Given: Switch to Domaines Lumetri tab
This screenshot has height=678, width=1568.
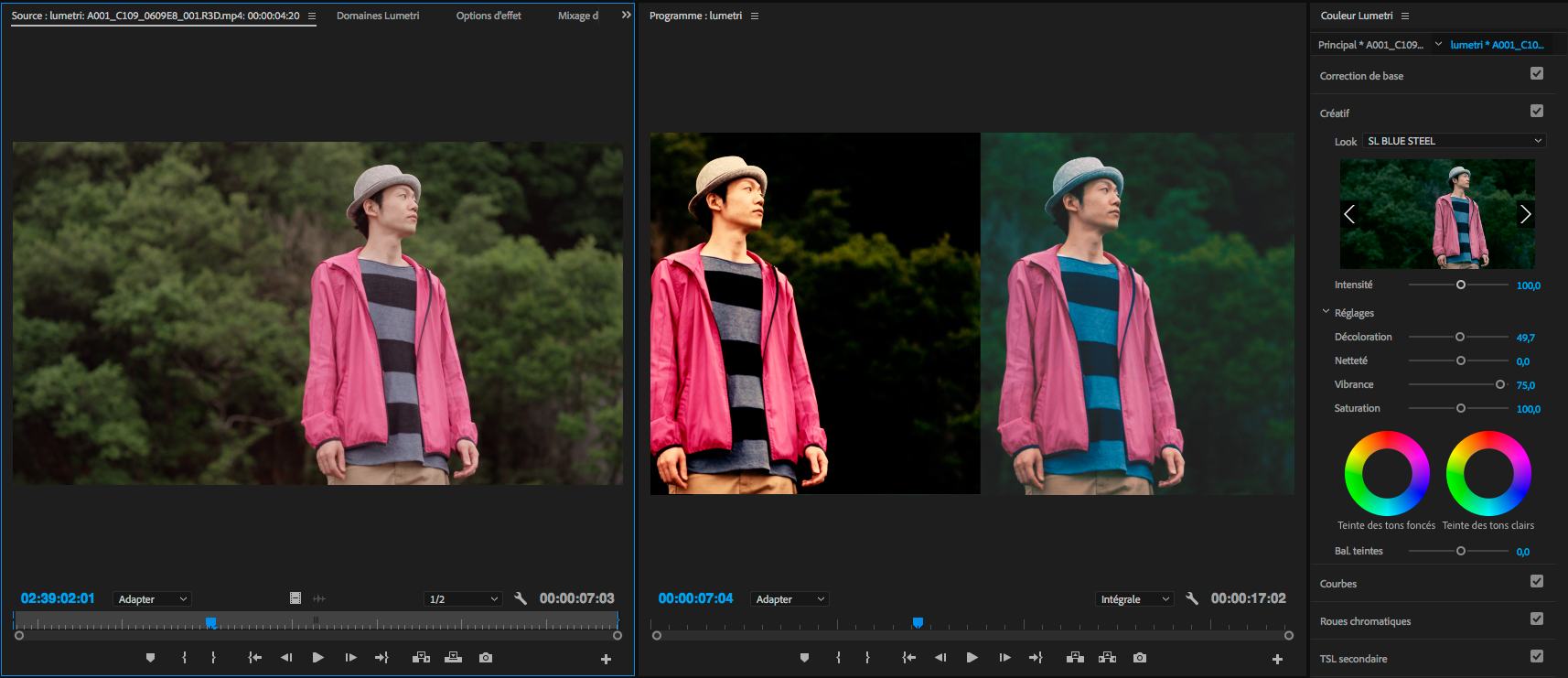Looking at the screenshot, I should tap(378, 16).
